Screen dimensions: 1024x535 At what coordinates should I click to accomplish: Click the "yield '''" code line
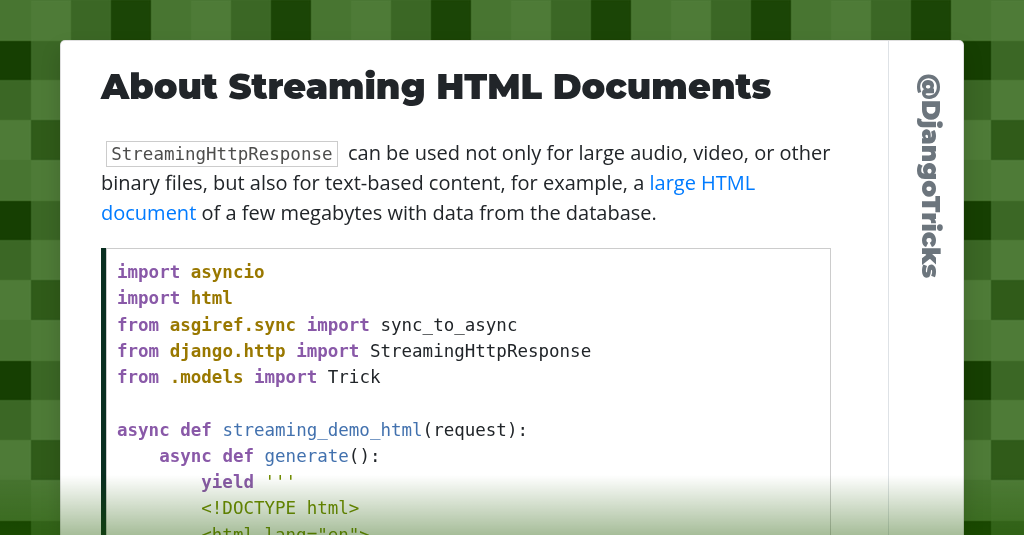tap(248, 482)
